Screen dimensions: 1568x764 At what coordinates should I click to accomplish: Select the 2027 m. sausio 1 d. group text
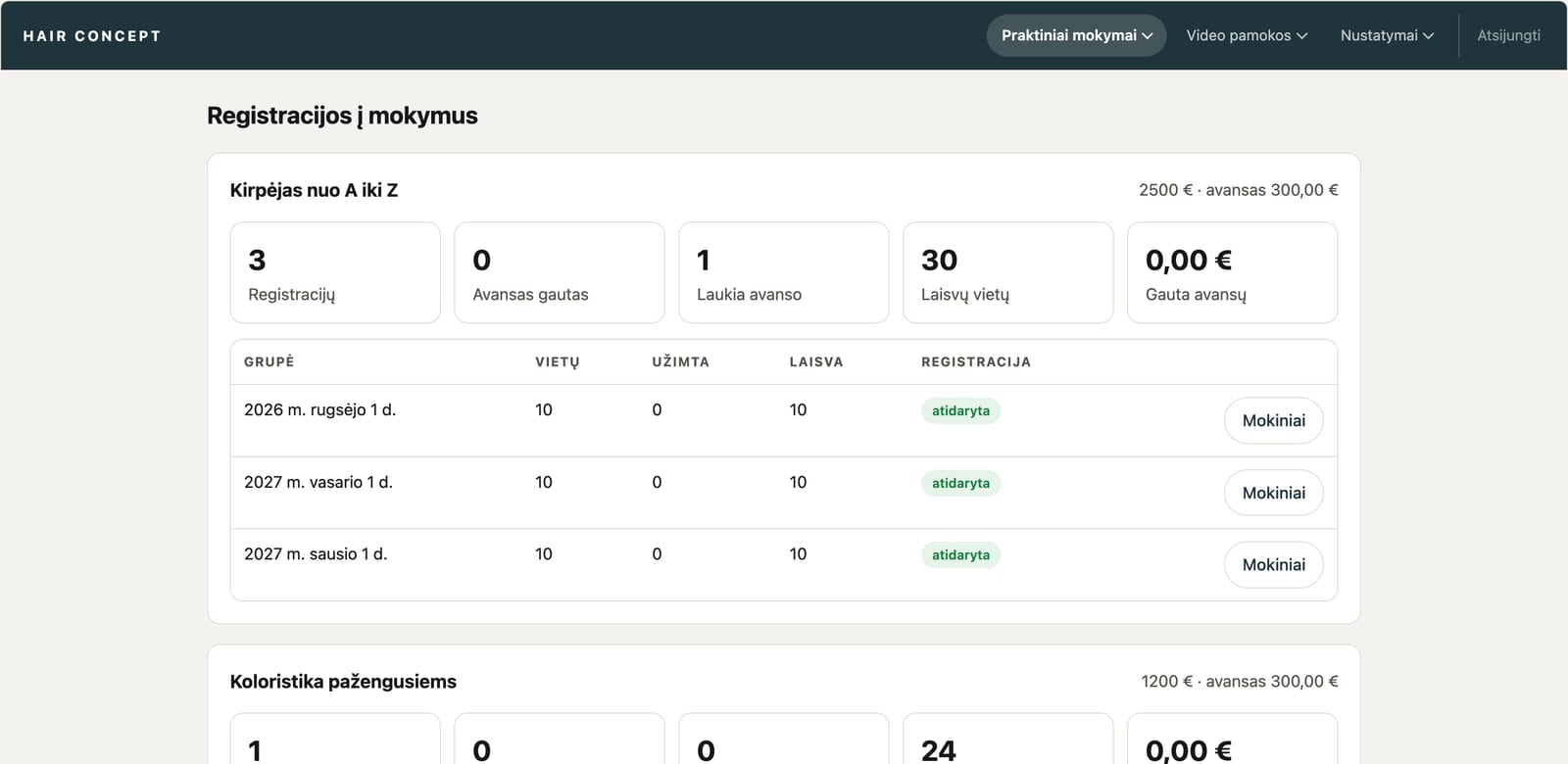coord(316,553)
